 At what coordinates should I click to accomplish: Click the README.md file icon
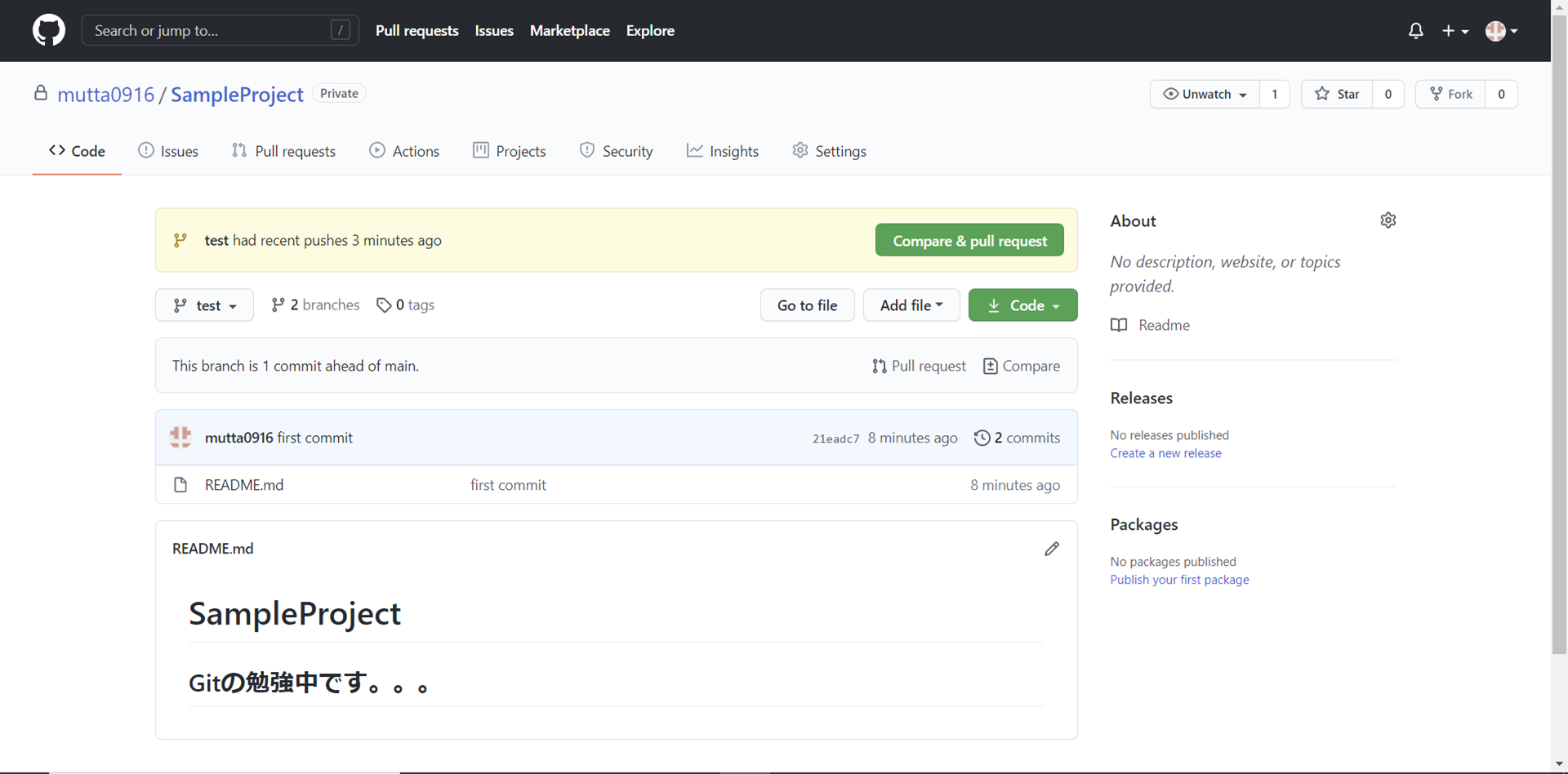(x=180, y=485)
